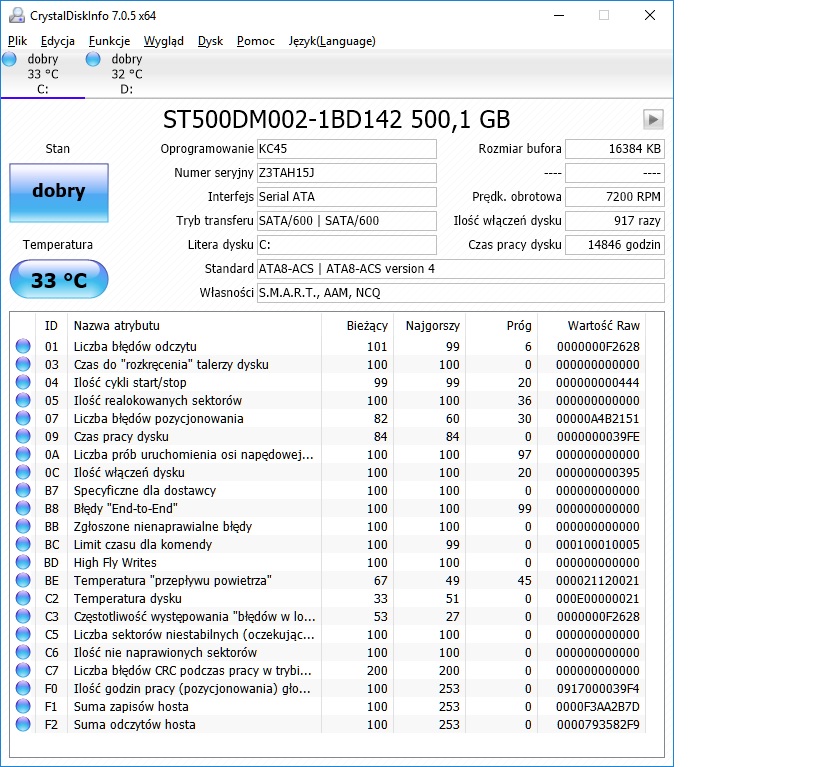Click status orb of attribute BE temperature row

pyautogui.click(x=23, y=580)
